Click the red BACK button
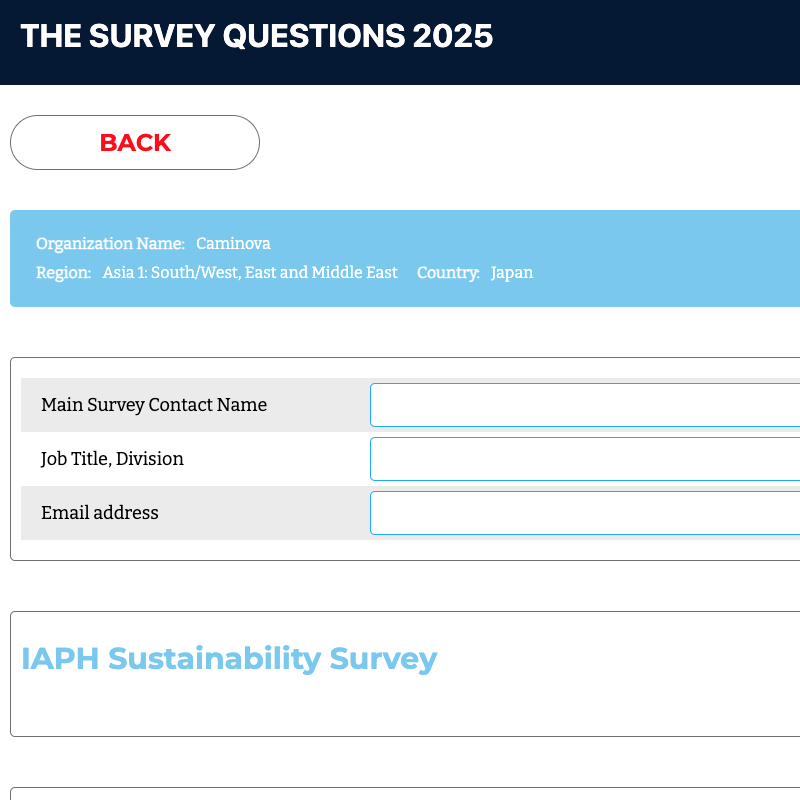The height and width of the screenshot is (800, 800). (135, 142)
